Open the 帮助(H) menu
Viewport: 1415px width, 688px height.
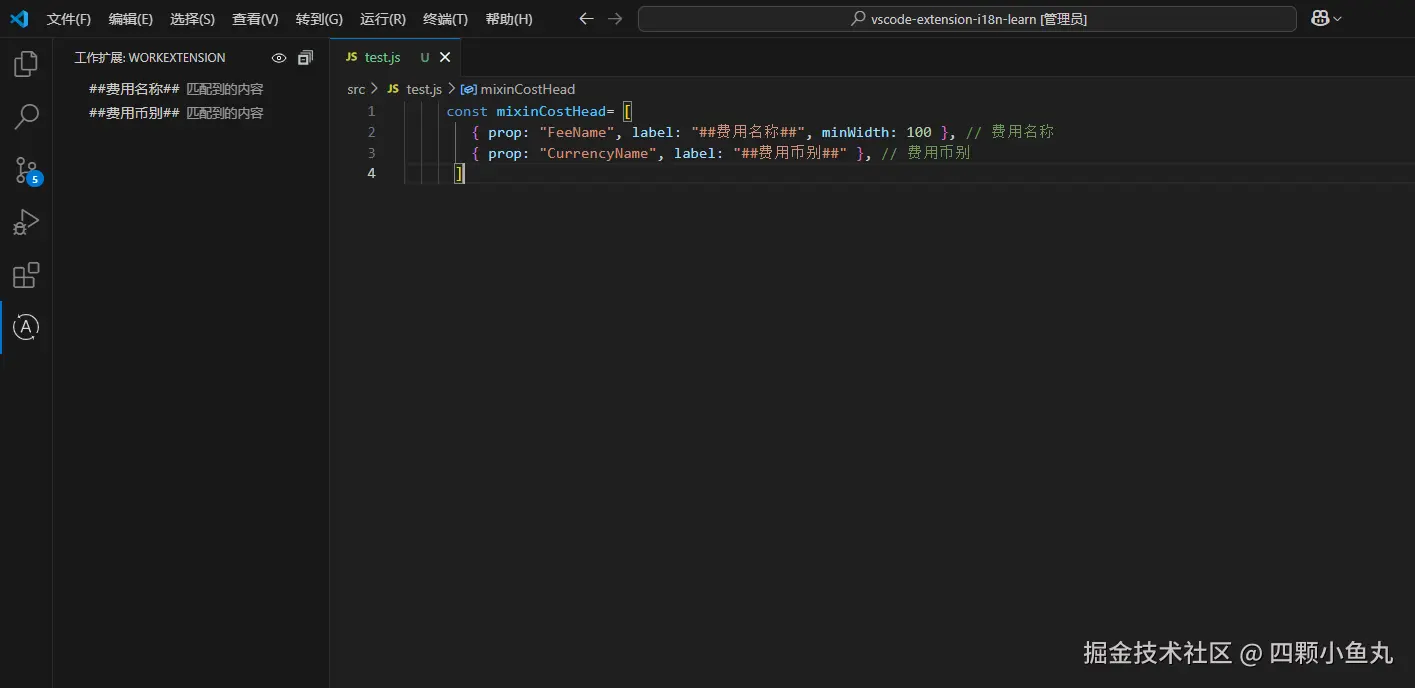509,19
